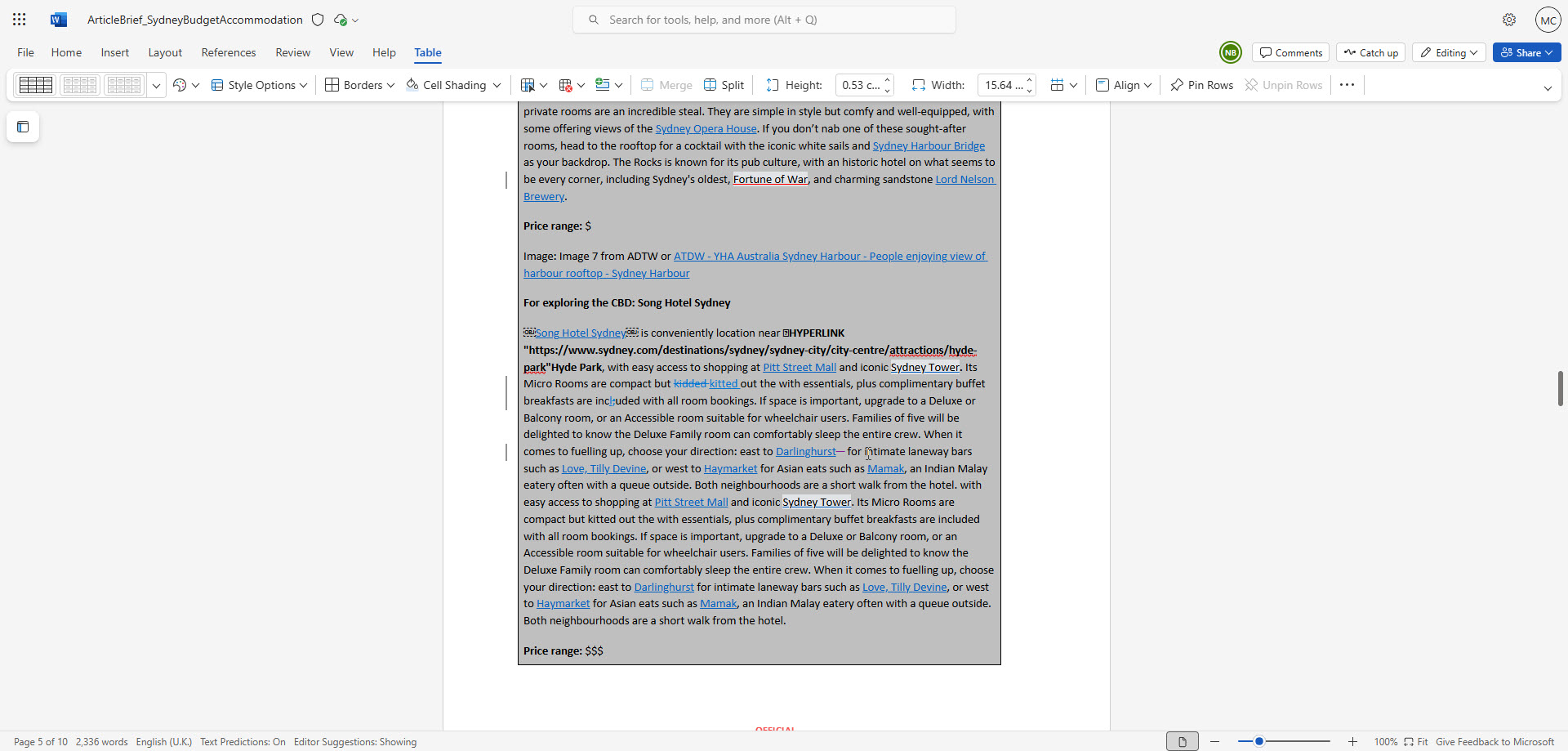Click the page view icon in status bar
The width and height of the screenshot is (1568, 751).
tap(1182, 741)
